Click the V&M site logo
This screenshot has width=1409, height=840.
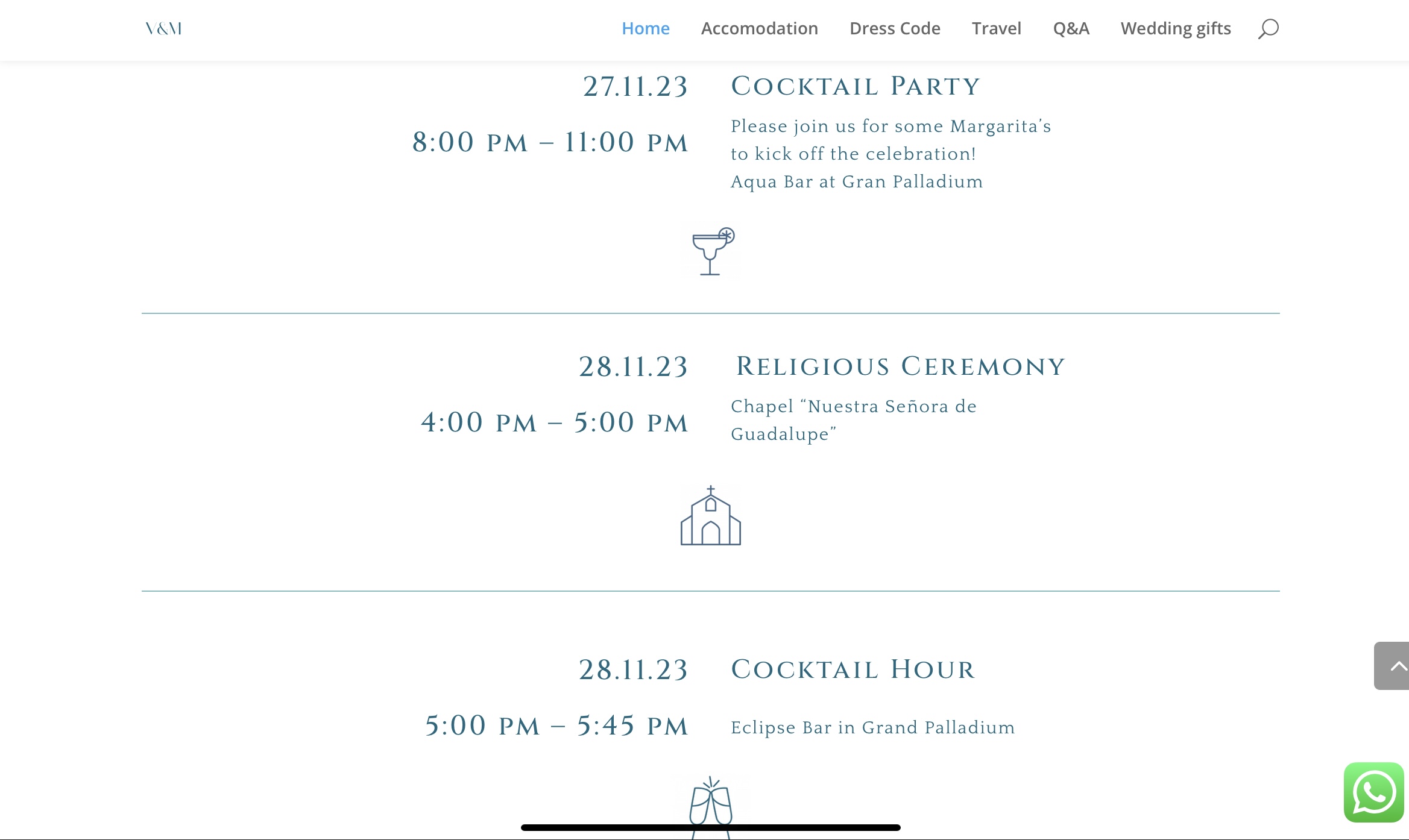[163, 28]
